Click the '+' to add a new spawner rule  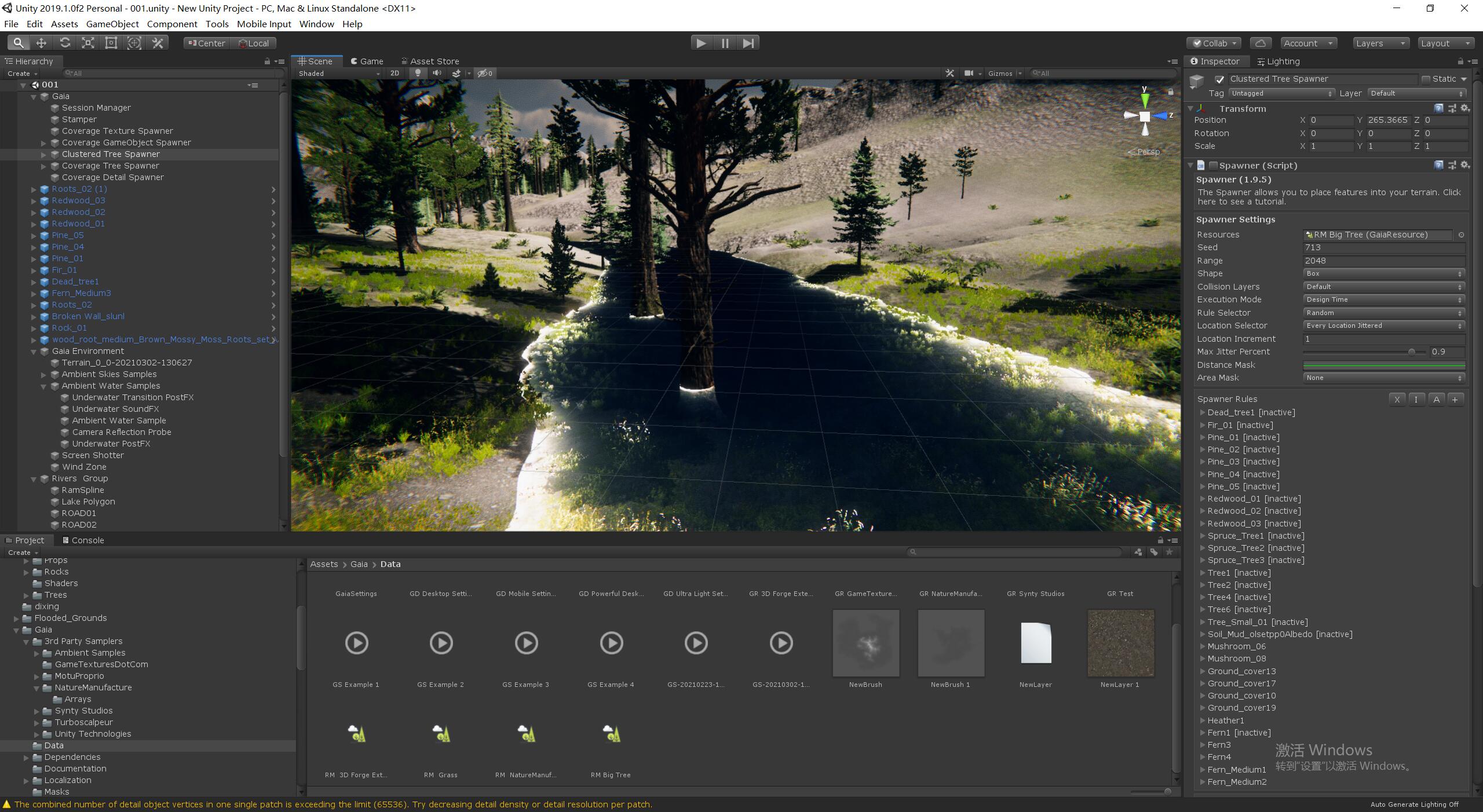coord(1456,399)
